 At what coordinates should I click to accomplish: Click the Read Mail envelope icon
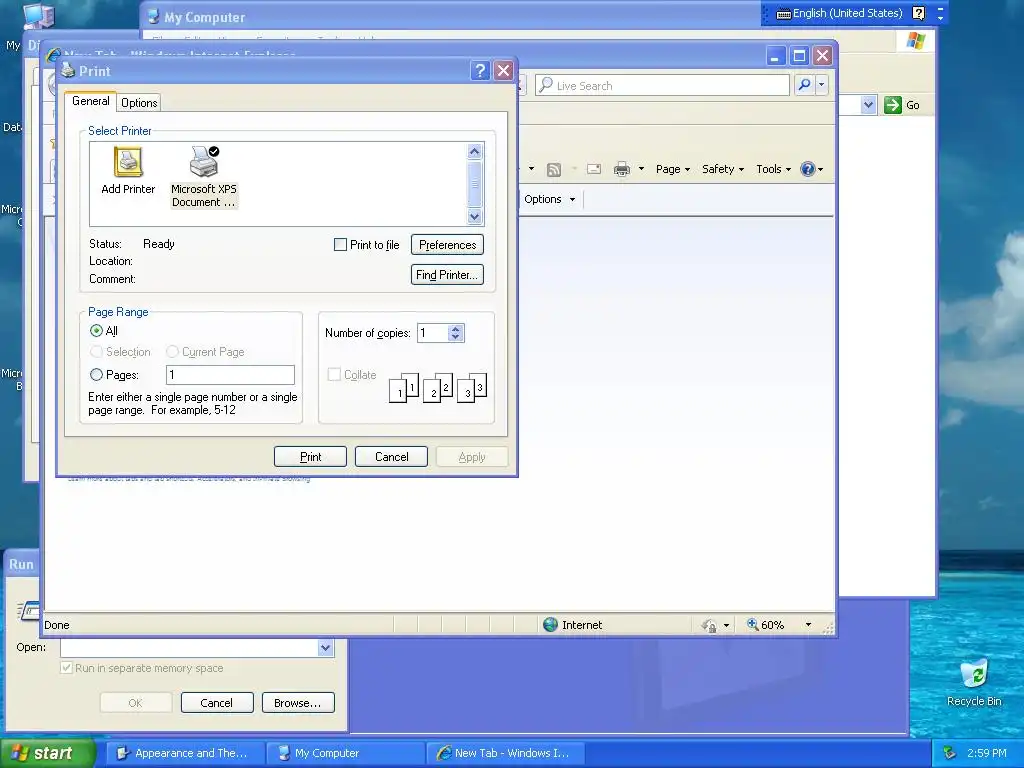click(x=594, y=169)
